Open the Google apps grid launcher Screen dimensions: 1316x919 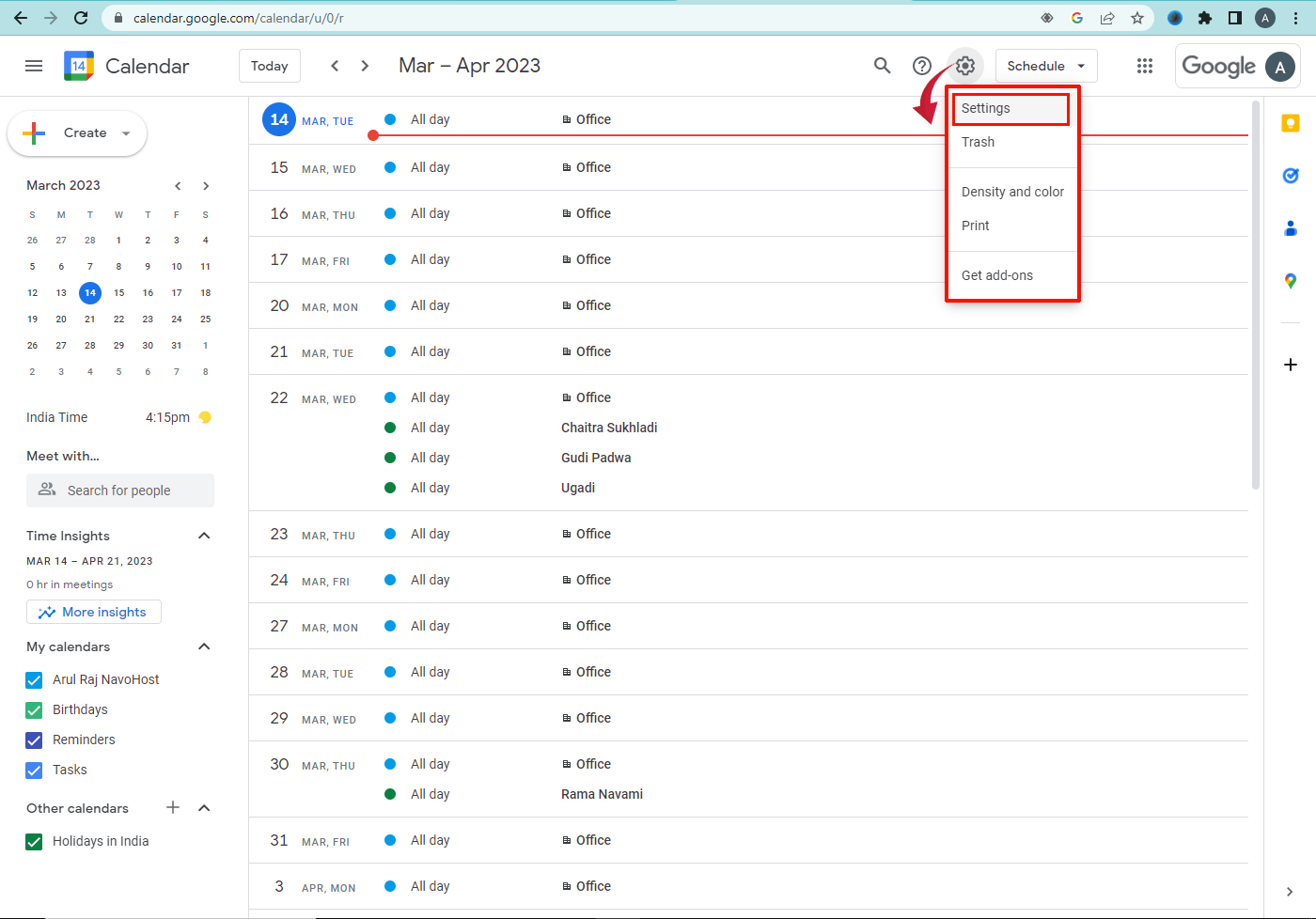(1144, 66)
